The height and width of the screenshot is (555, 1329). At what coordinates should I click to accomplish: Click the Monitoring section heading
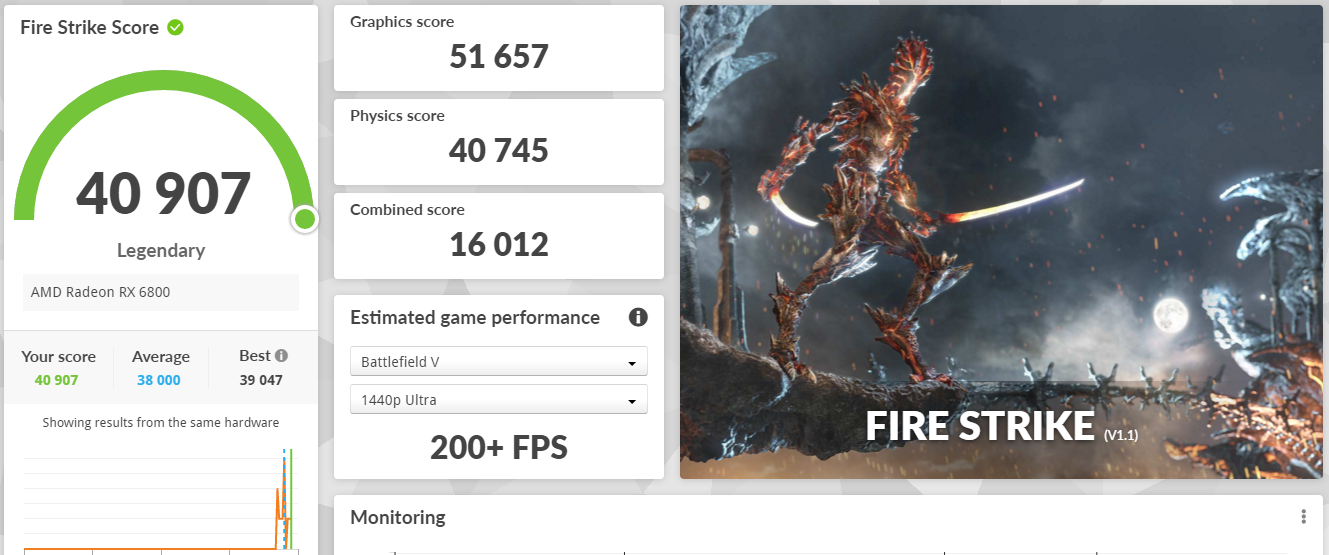pyautogui.click(x=398, y=517)
